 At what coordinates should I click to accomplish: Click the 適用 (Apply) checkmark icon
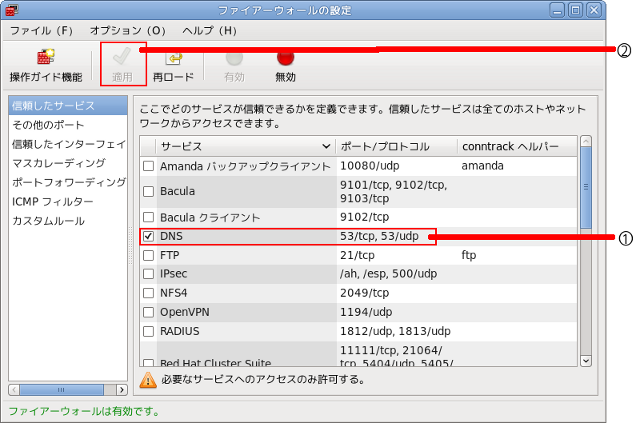[122, 58]
